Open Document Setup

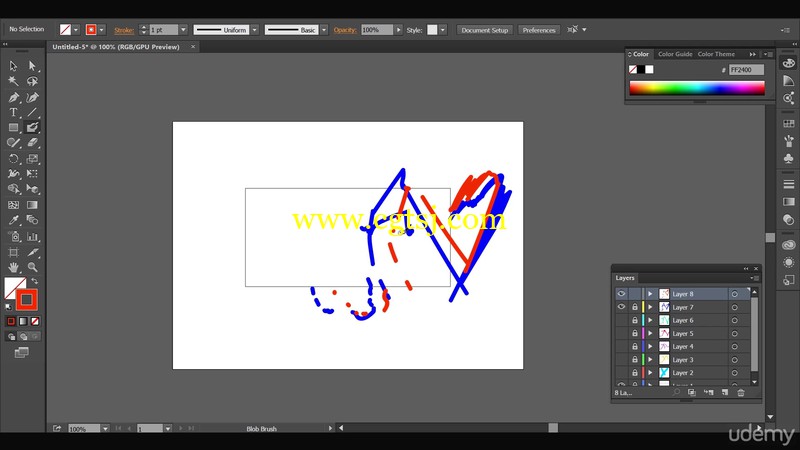(x=485, y=30)
